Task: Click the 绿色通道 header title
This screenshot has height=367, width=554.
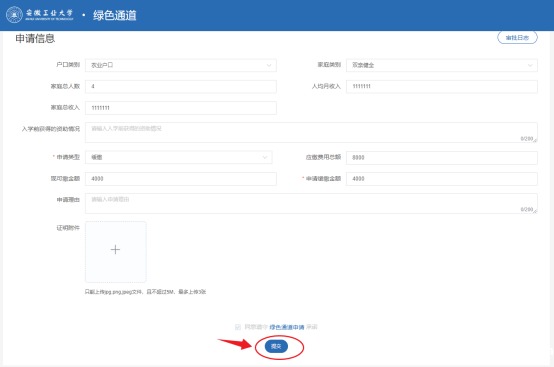Action: [x=114, y=15]
